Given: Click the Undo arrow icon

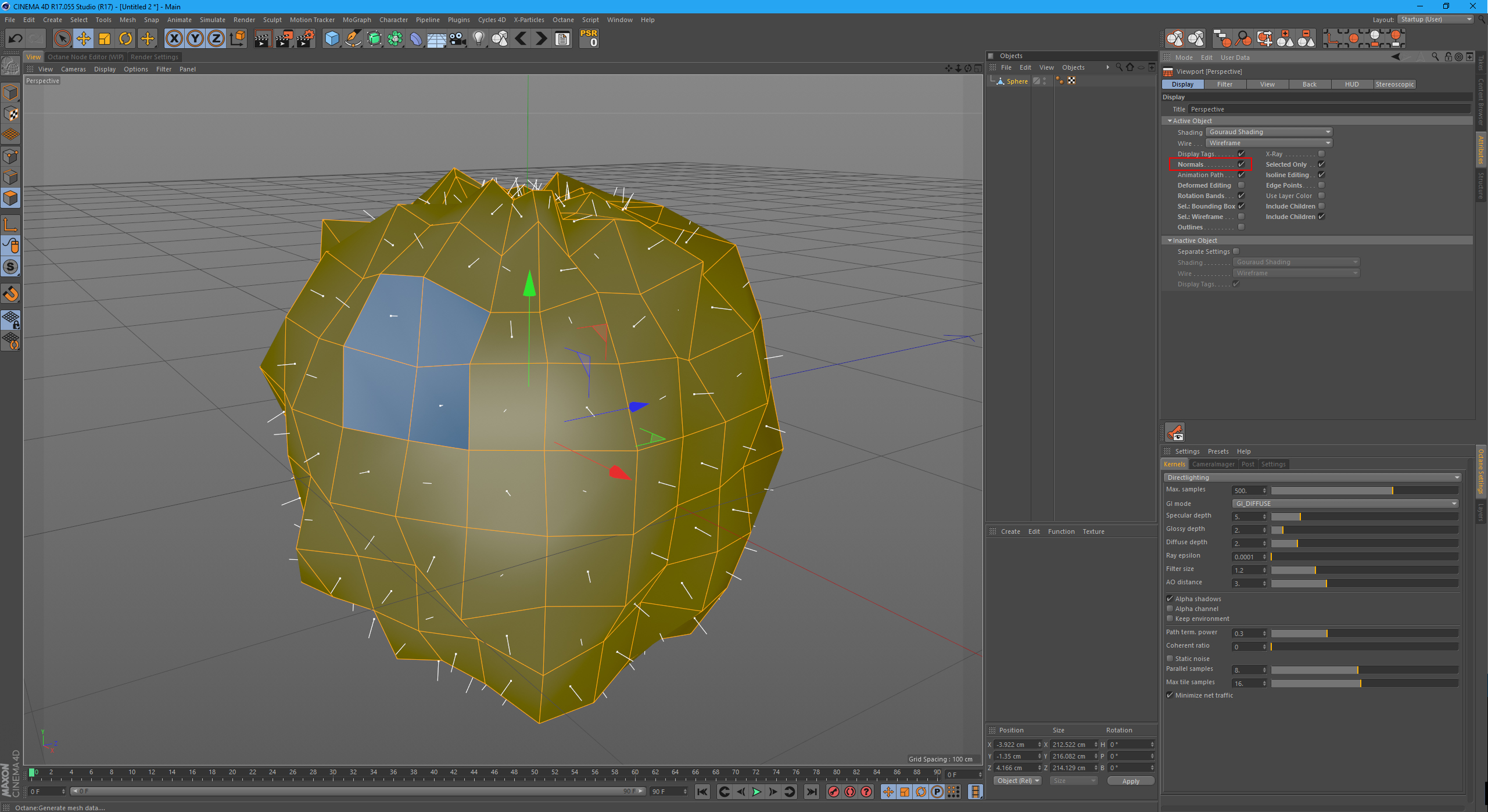Looking at the screenshot, I should tap(15, 39).
